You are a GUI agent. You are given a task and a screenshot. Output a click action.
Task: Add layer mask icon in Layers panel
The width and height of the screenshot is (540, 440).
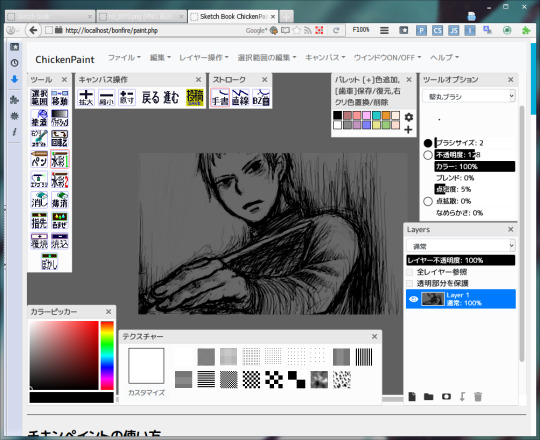(x=446, y=397)
